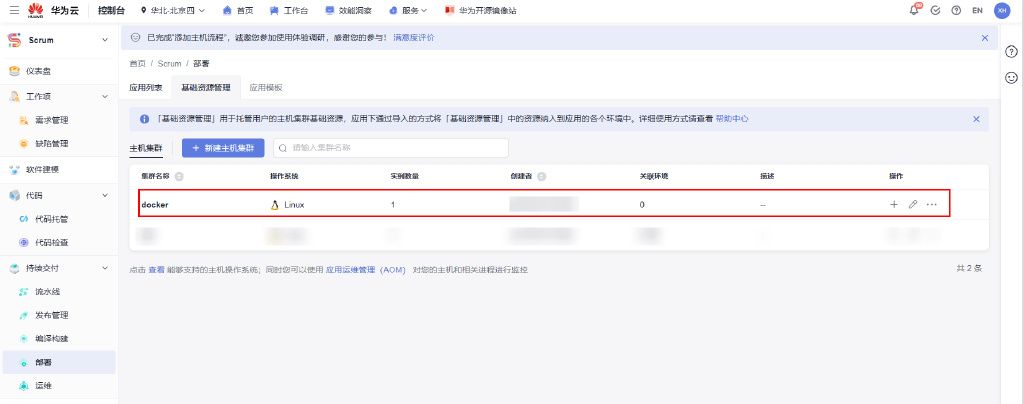
Task: Click right rail help question icon
Action: coord(1011,52)
